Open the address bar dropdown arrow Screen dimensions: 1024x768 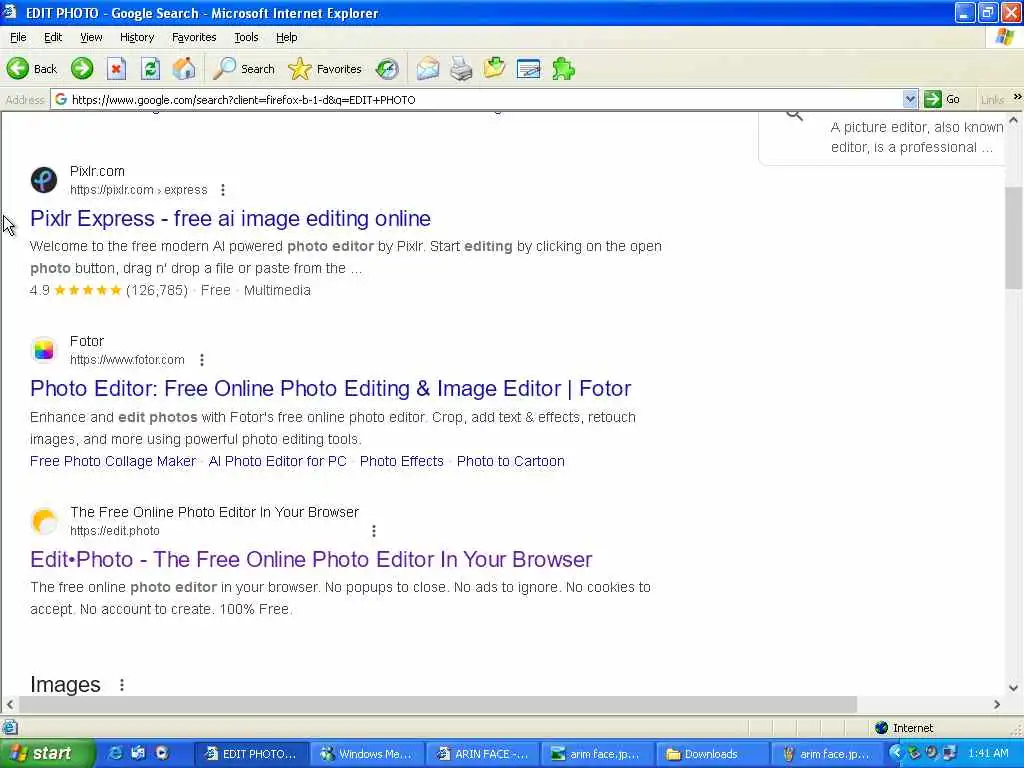coord(910,99)
